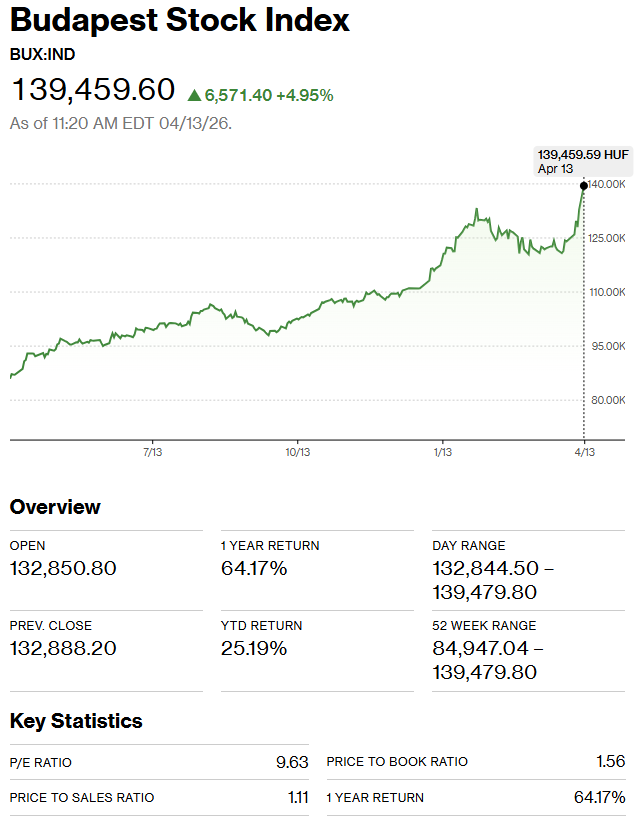Click the 80.00K y-axis label
This screenshot has width=637, height=822.
608,400
